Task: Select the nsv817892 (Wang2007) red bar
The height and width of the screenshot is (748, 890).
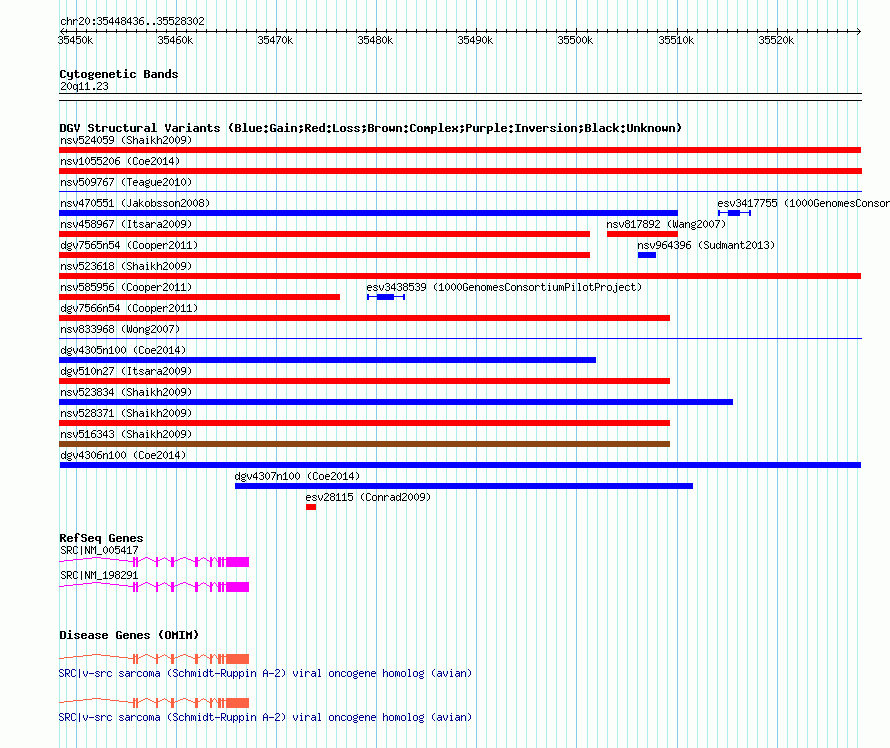Action: [642, 234]
